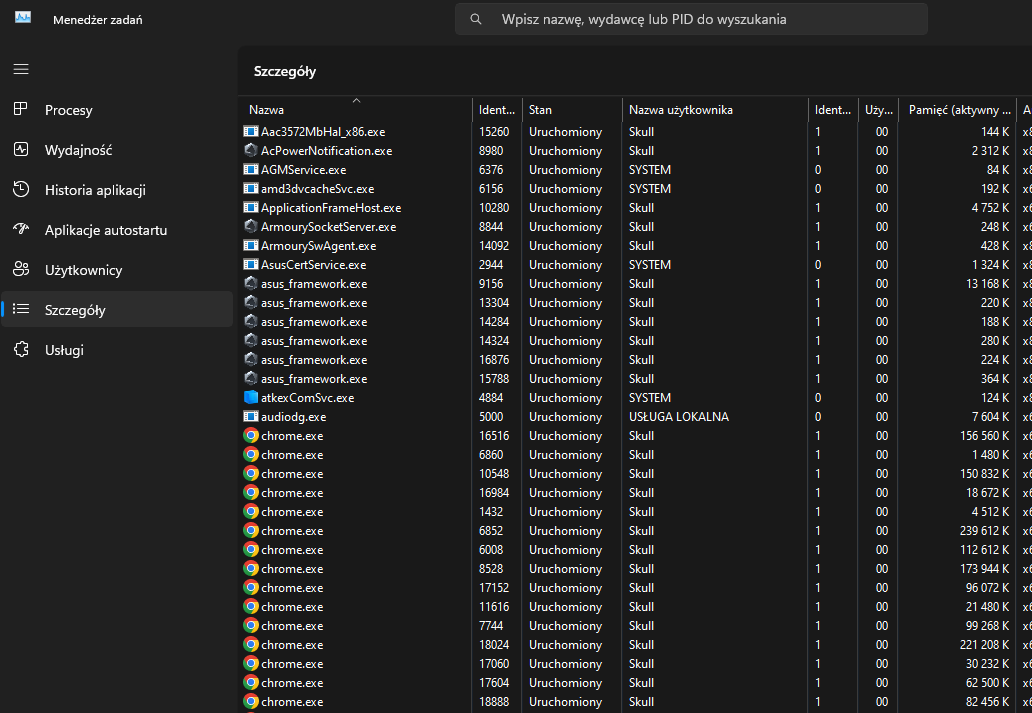Sort by the Stan column header

tap(572, 110)
